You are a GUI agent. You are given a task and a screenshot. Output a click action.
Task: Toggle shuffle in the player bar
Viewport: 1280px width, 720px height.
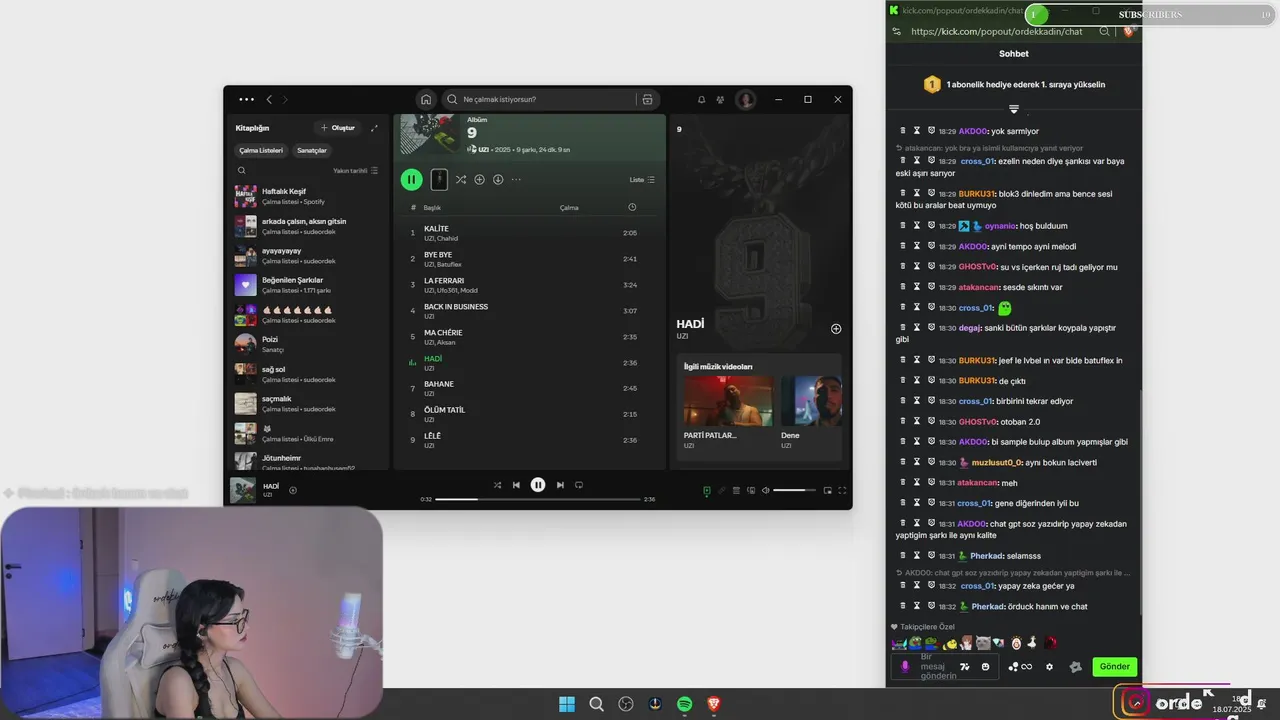click(497, 485)
